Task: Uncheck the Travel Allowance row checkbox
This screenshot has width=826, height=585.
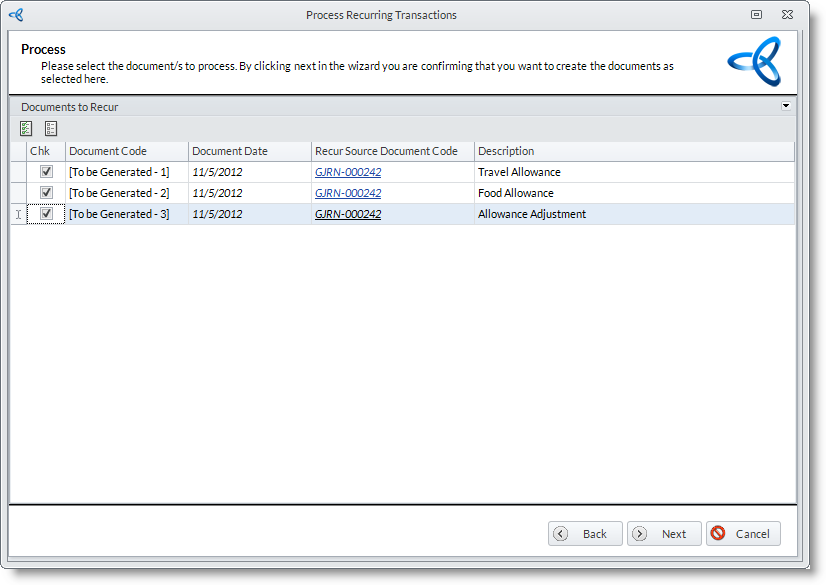Action: [x=46, y=172]
